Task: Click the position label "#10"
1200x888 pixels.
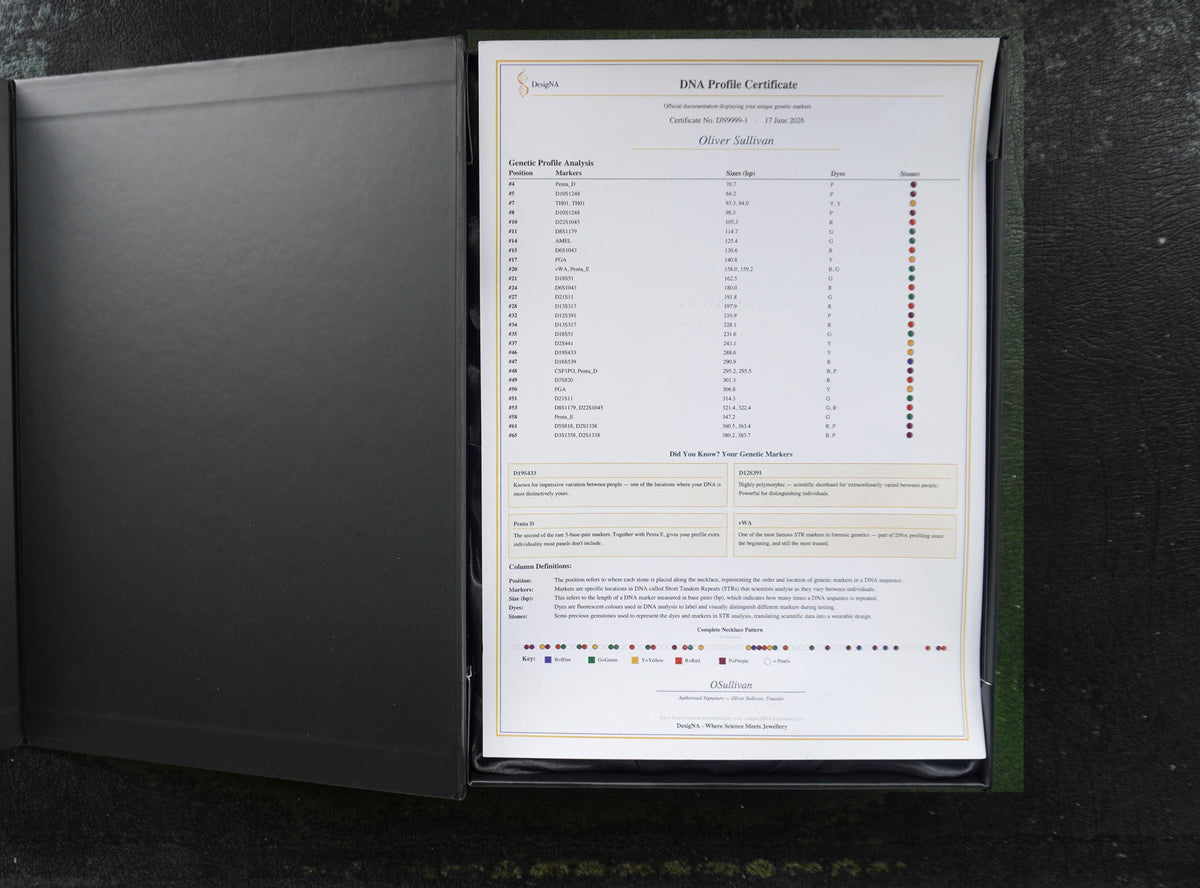Action: click(513, 222)
